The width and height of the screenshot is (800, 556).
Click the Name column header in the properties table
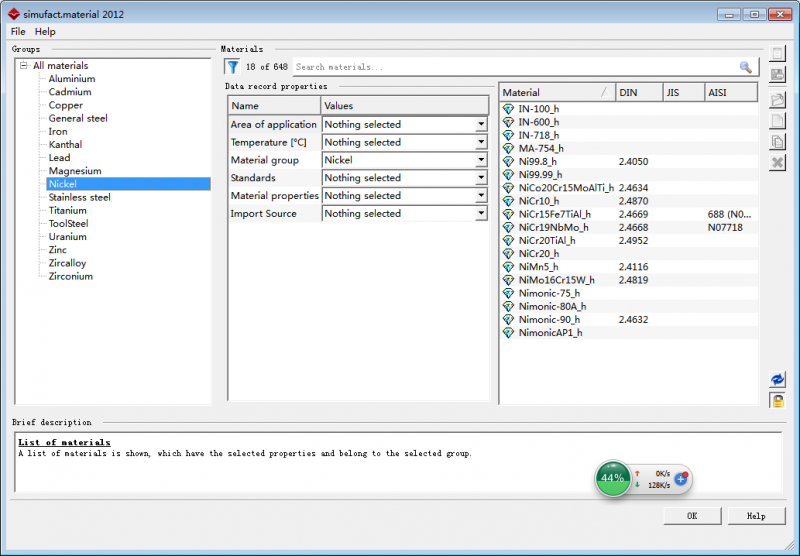274,106
